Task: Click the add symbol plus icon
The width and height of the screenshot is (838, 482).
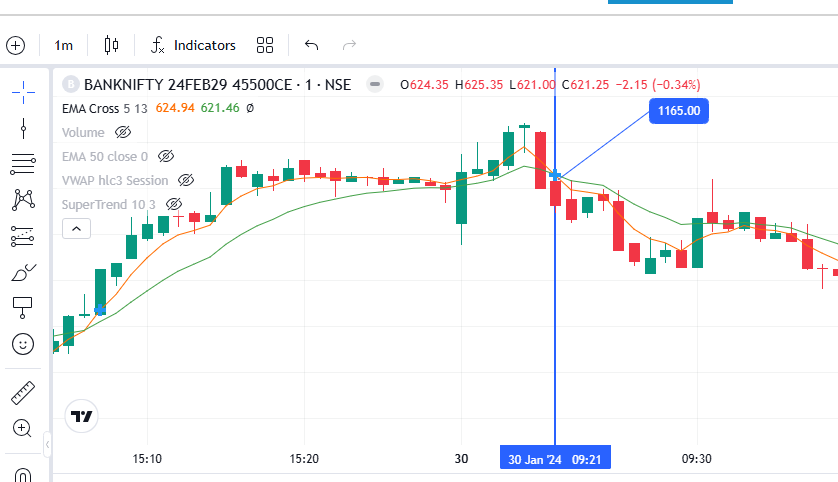Action: pos(15,45)
